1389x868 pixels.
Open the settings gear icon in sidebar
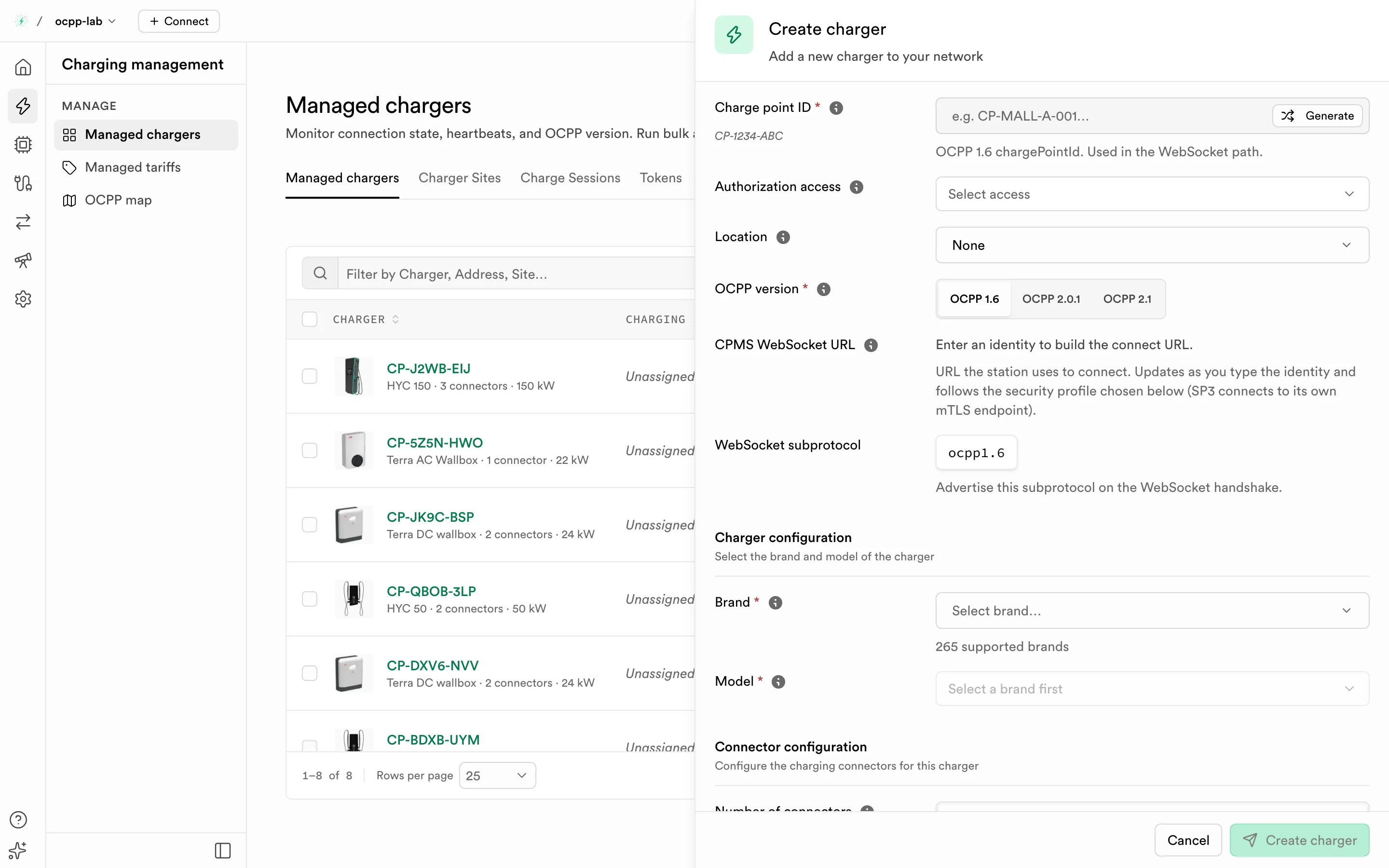[x=23, y=299]
